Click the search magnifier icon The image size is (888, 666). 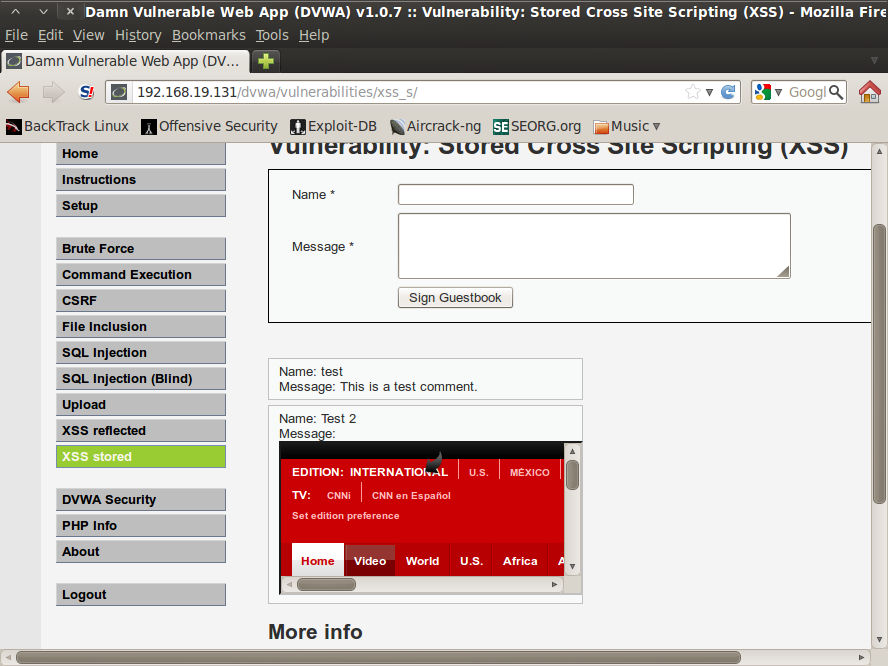click(835, 92)
